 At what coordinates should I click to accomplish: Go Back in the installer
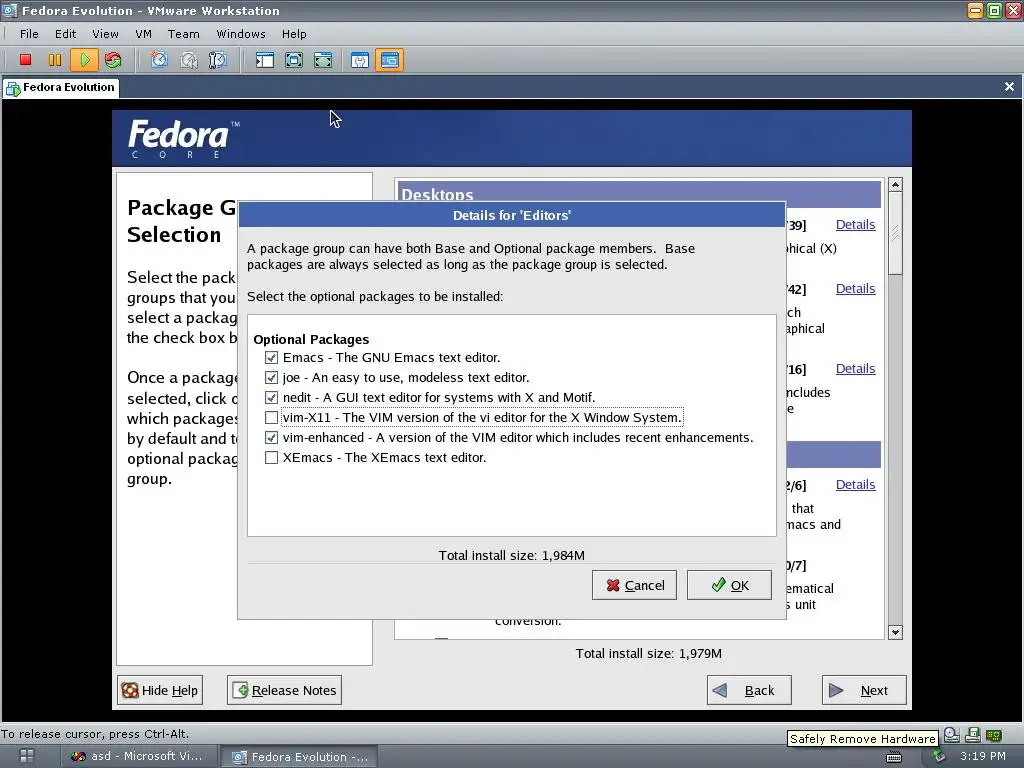point(749,690)
